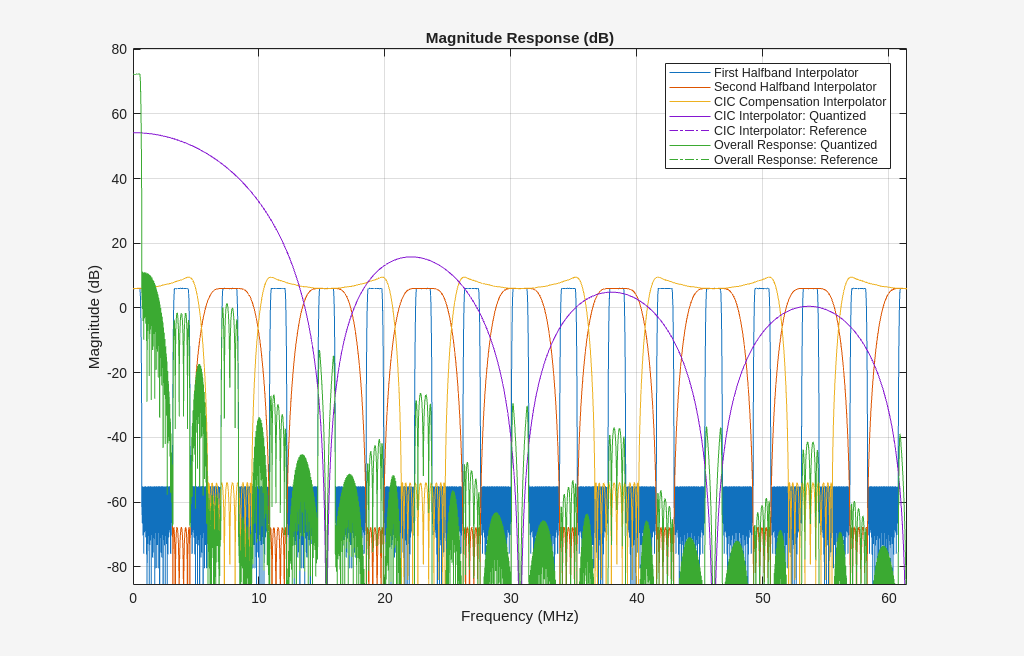Toggle CIC Compensation Interpolator legend entry

[799, 102]
